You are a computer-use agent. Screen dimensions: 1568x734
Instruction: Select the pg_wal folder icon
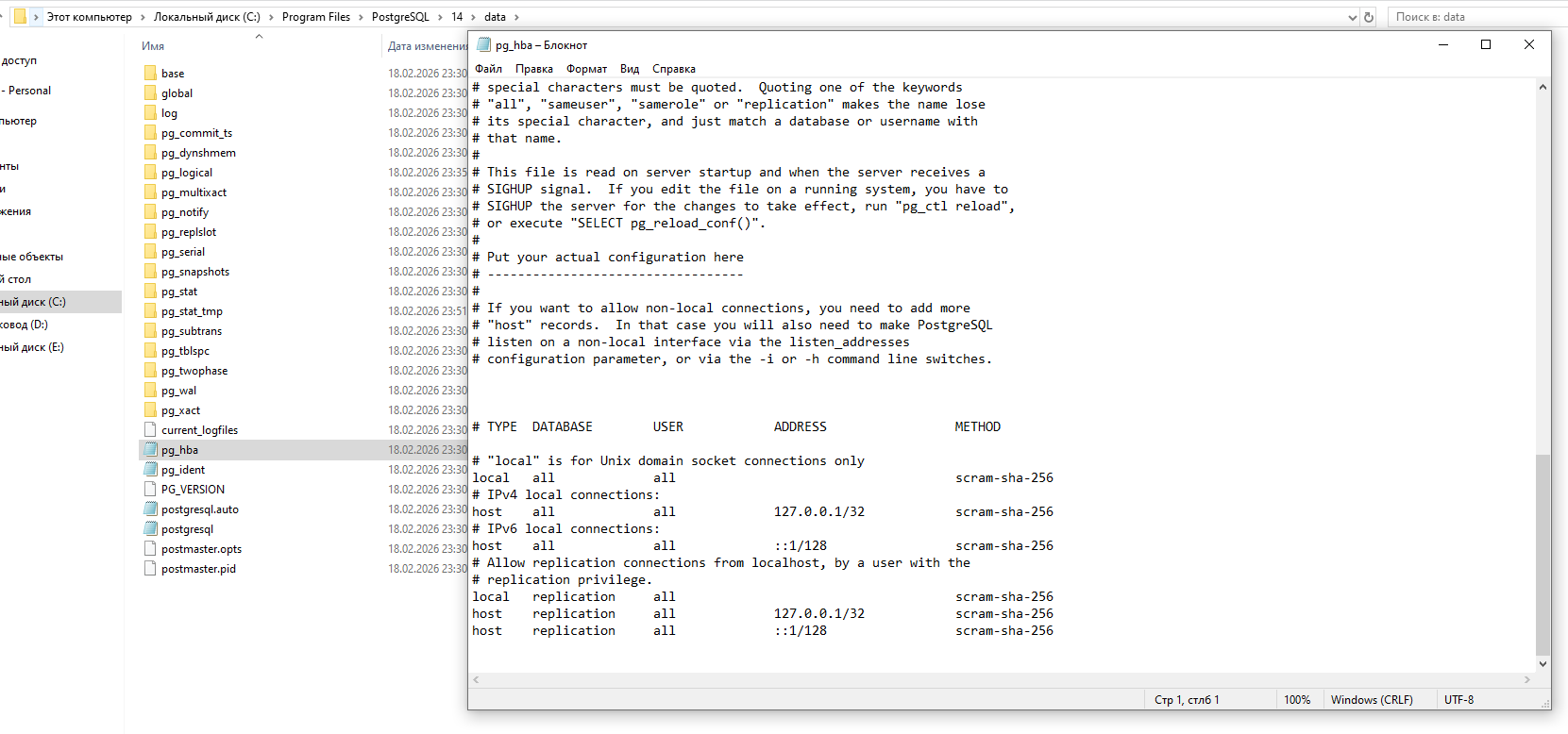point(150,391)
